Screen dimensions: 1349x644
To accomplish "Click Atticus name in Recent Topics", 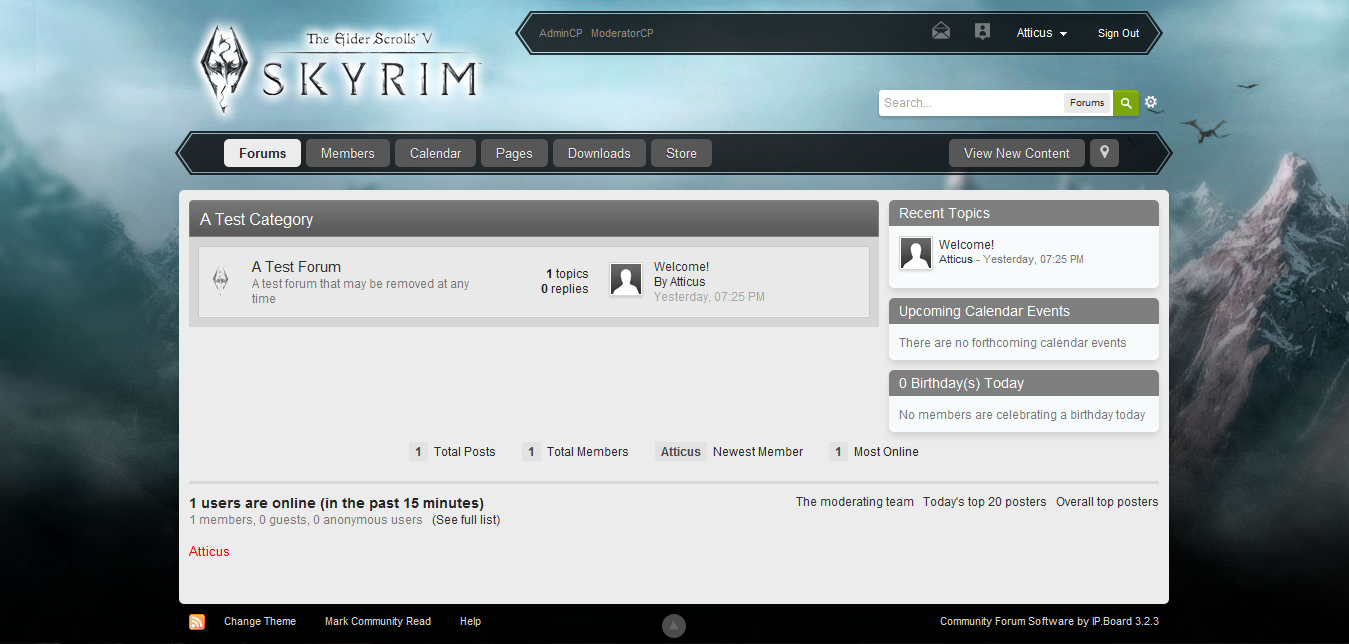I will click(x=956, y=259).
